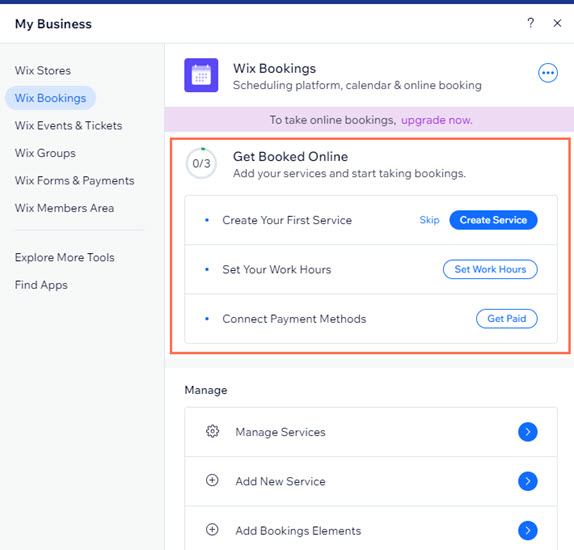
Task: Open Wix Forms & Payments section
Action: [x=74, y=181]
